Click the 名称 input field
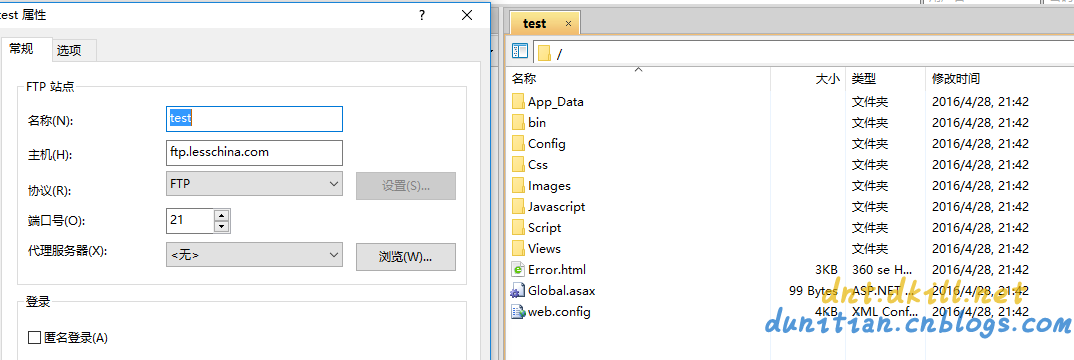 coord(254,118)
